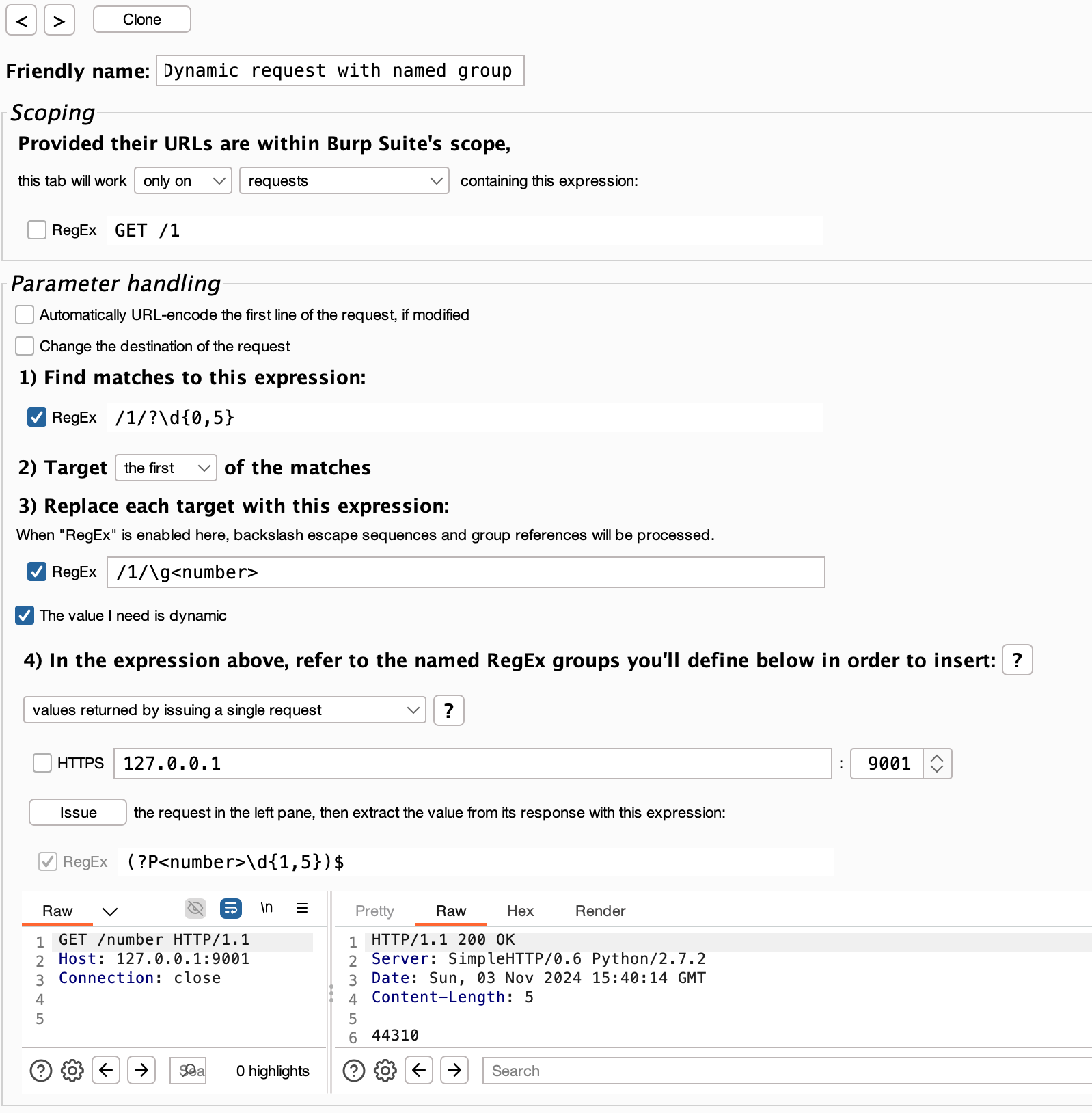Image resolution: width=1092 pixels, height=1113 pixels.
Task: Enable RegEx checkbox for scoping expression
Action: pos(37,230)
